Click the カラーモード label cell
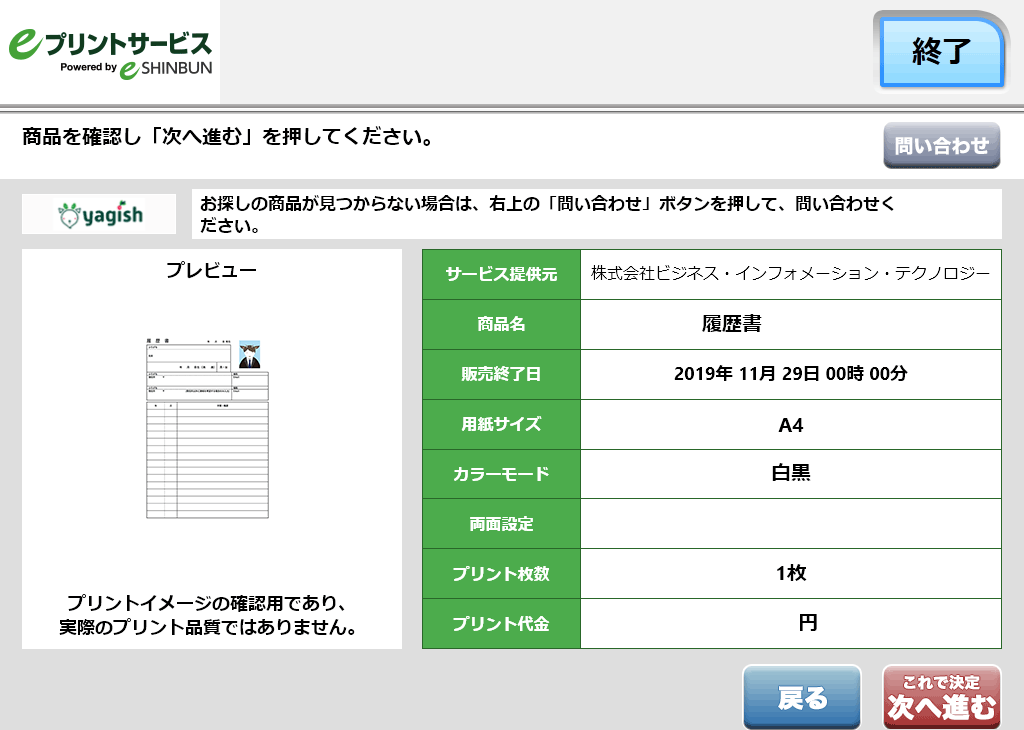This screenshot has width=1024, height=730. [x=502, y=474]
